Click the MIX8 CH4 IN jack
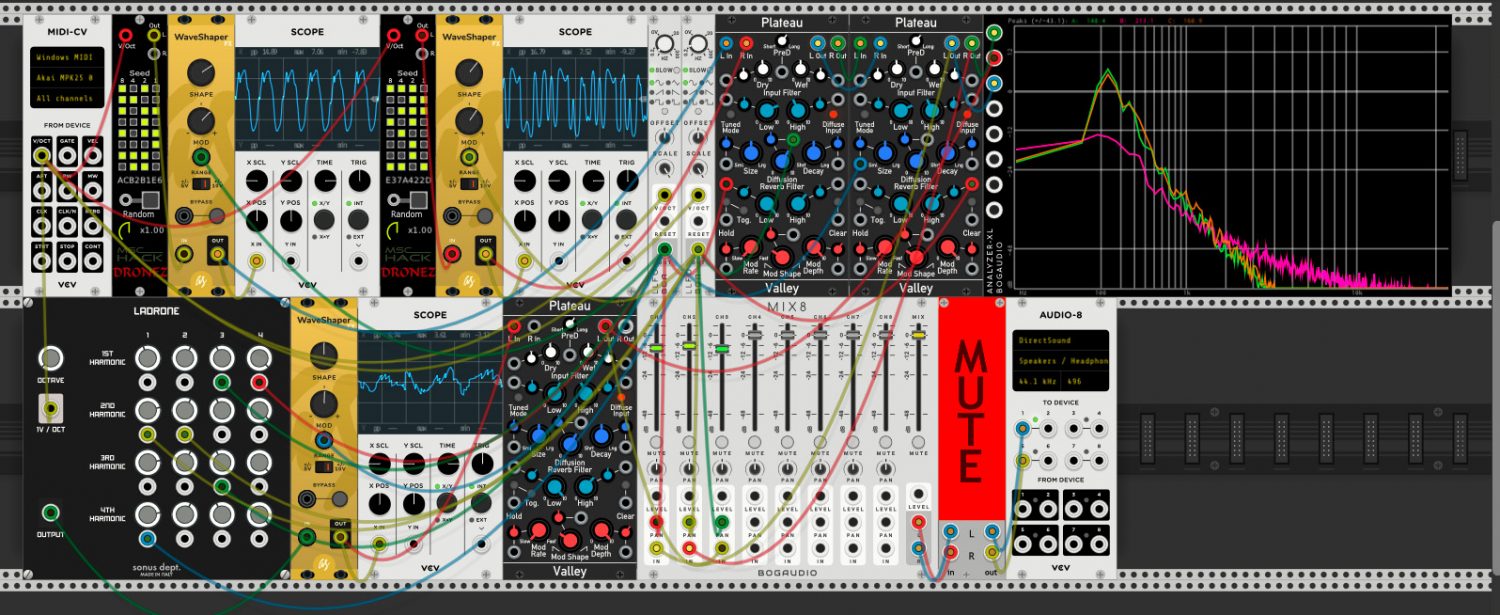 pos(755,549)
